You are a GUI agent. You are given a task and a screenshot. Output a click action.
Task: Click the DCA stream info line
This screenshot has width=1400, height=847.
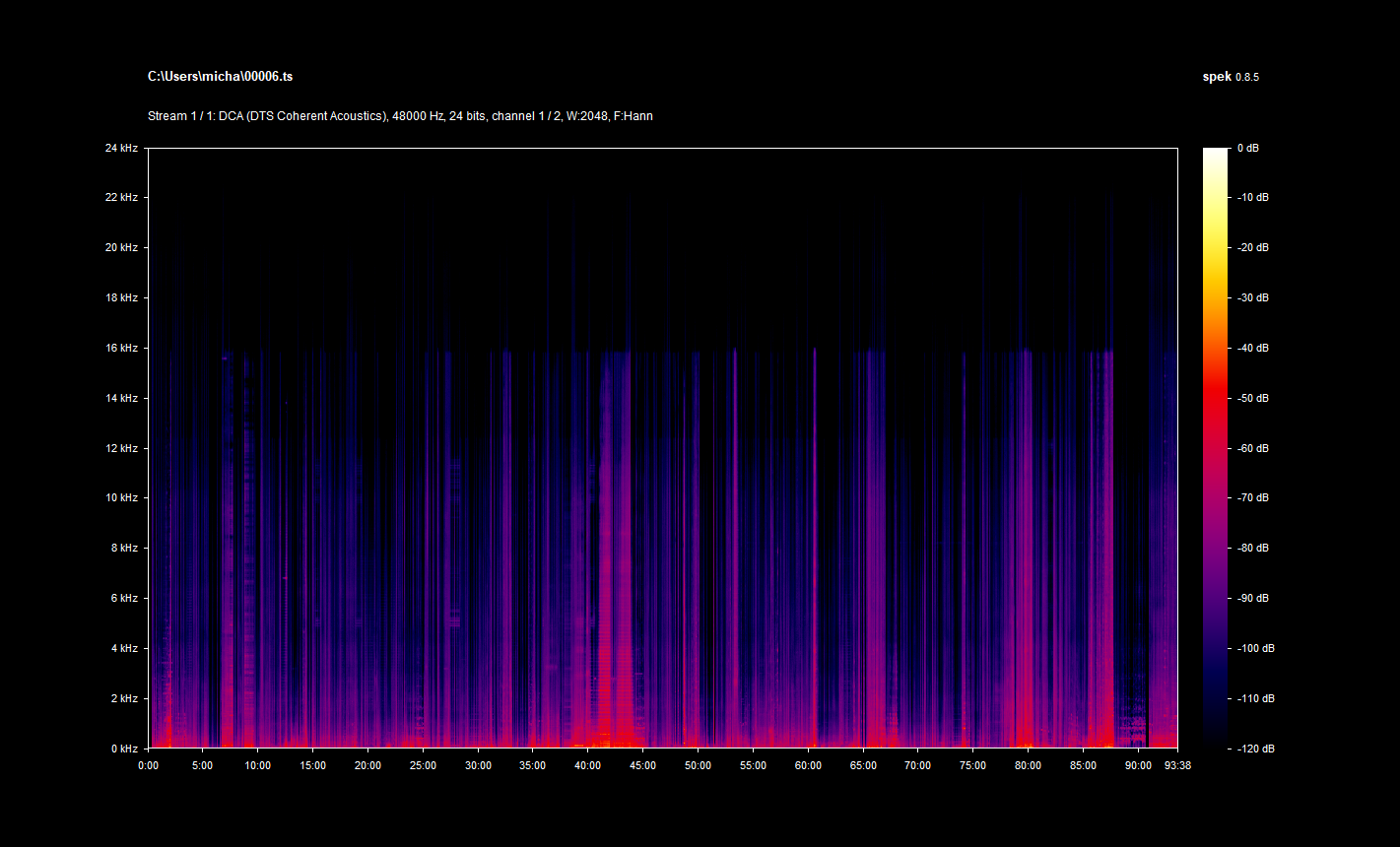tap(400, 116)
